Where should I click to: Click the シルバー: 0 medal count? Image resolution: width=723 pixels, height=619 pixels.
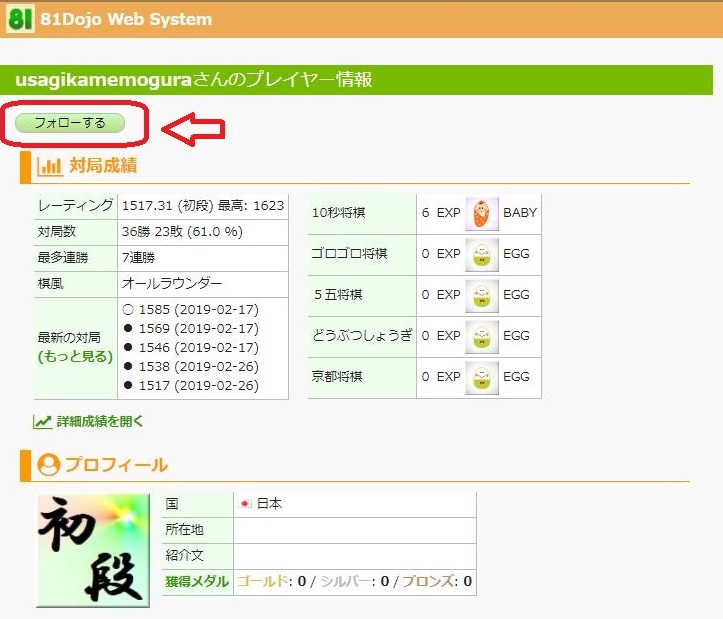(355, 581)
